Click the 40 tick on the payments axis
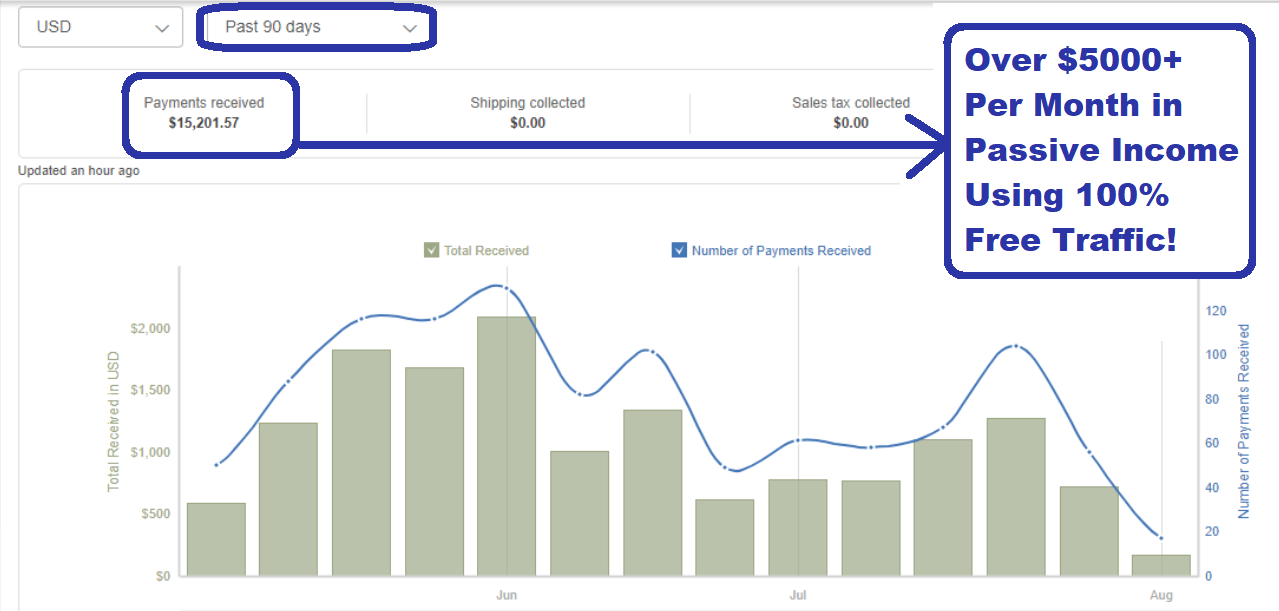This screenshot has width=1279, height=611. (x=1212, y=488)
